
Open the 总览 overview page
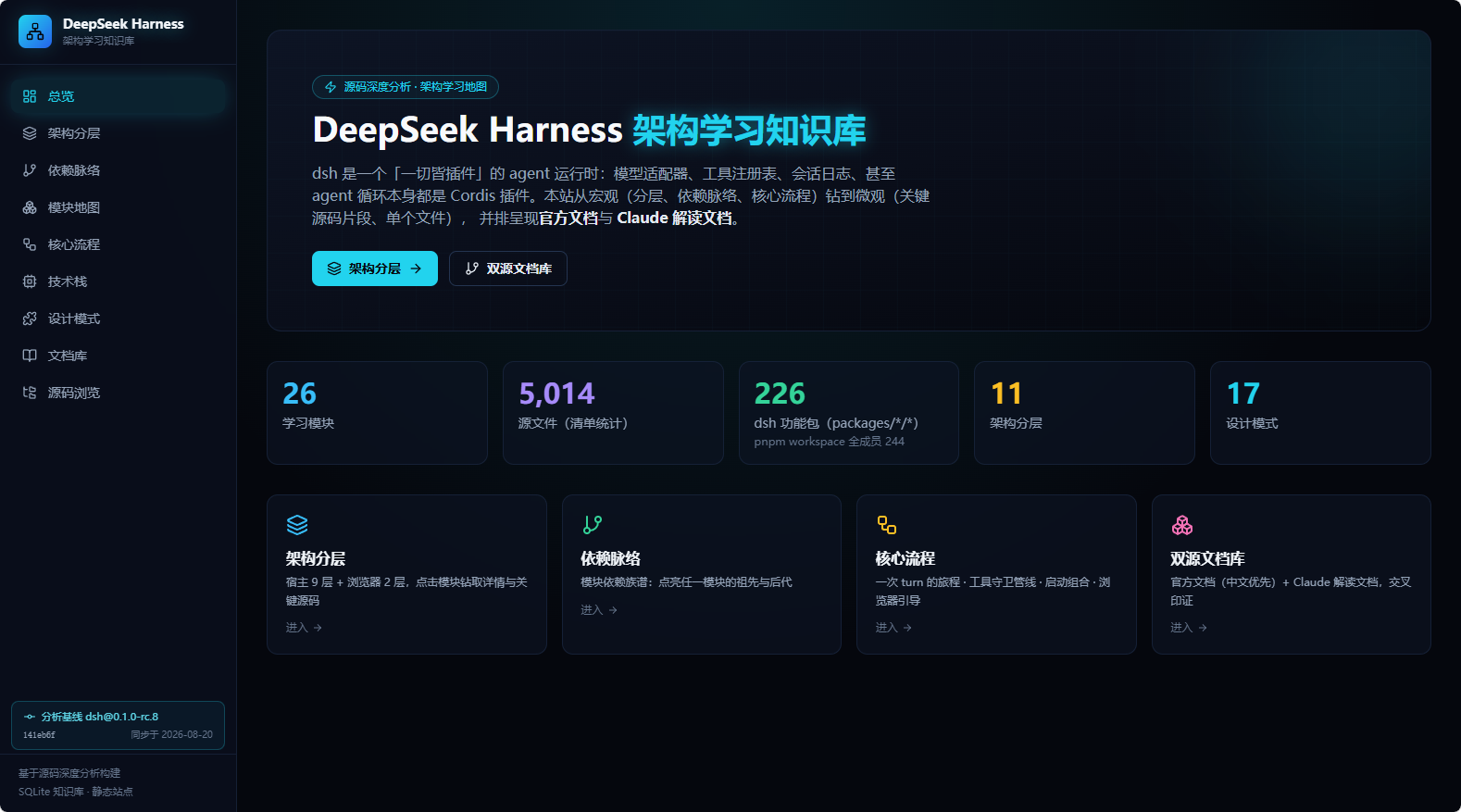[x=119, y=96]
